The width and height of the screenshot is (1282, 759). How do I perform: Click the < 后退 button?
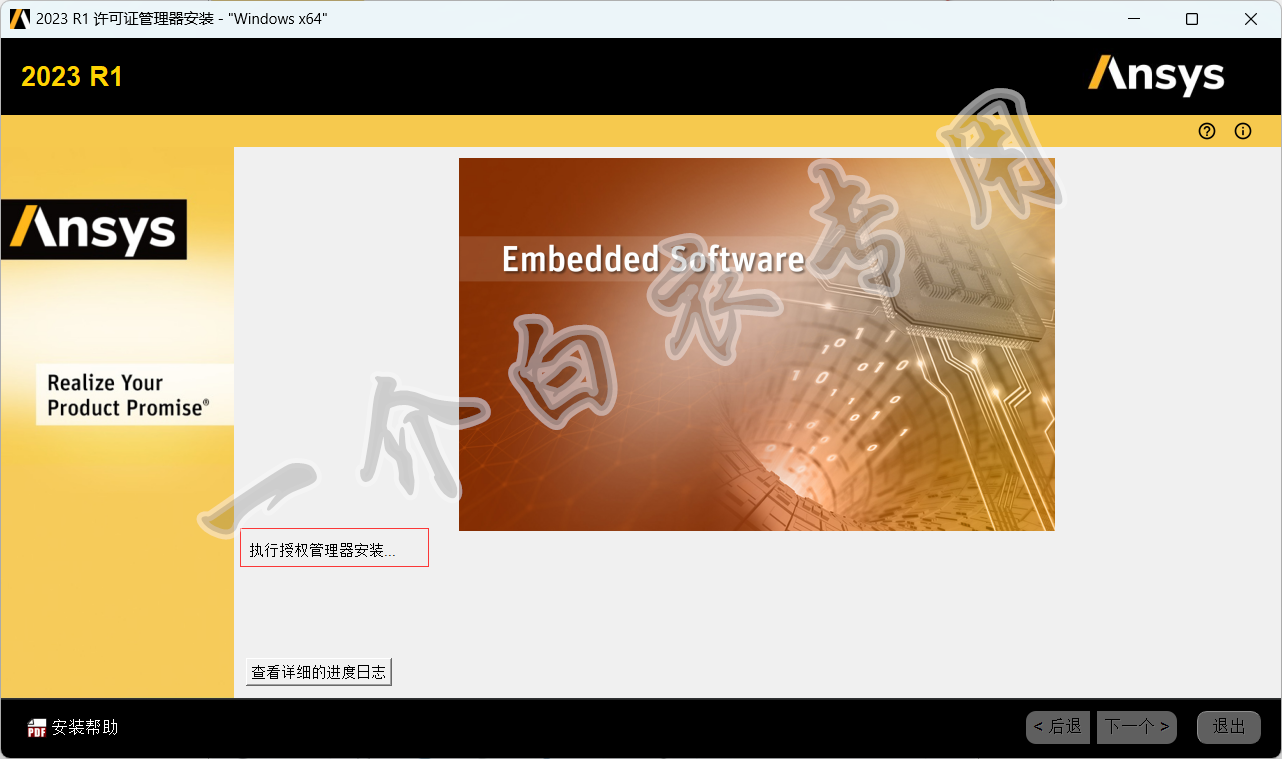tap(1058, 727)
